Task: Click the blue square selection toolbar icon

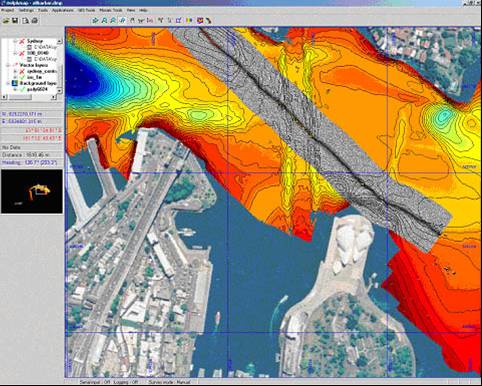Action: 179,21
